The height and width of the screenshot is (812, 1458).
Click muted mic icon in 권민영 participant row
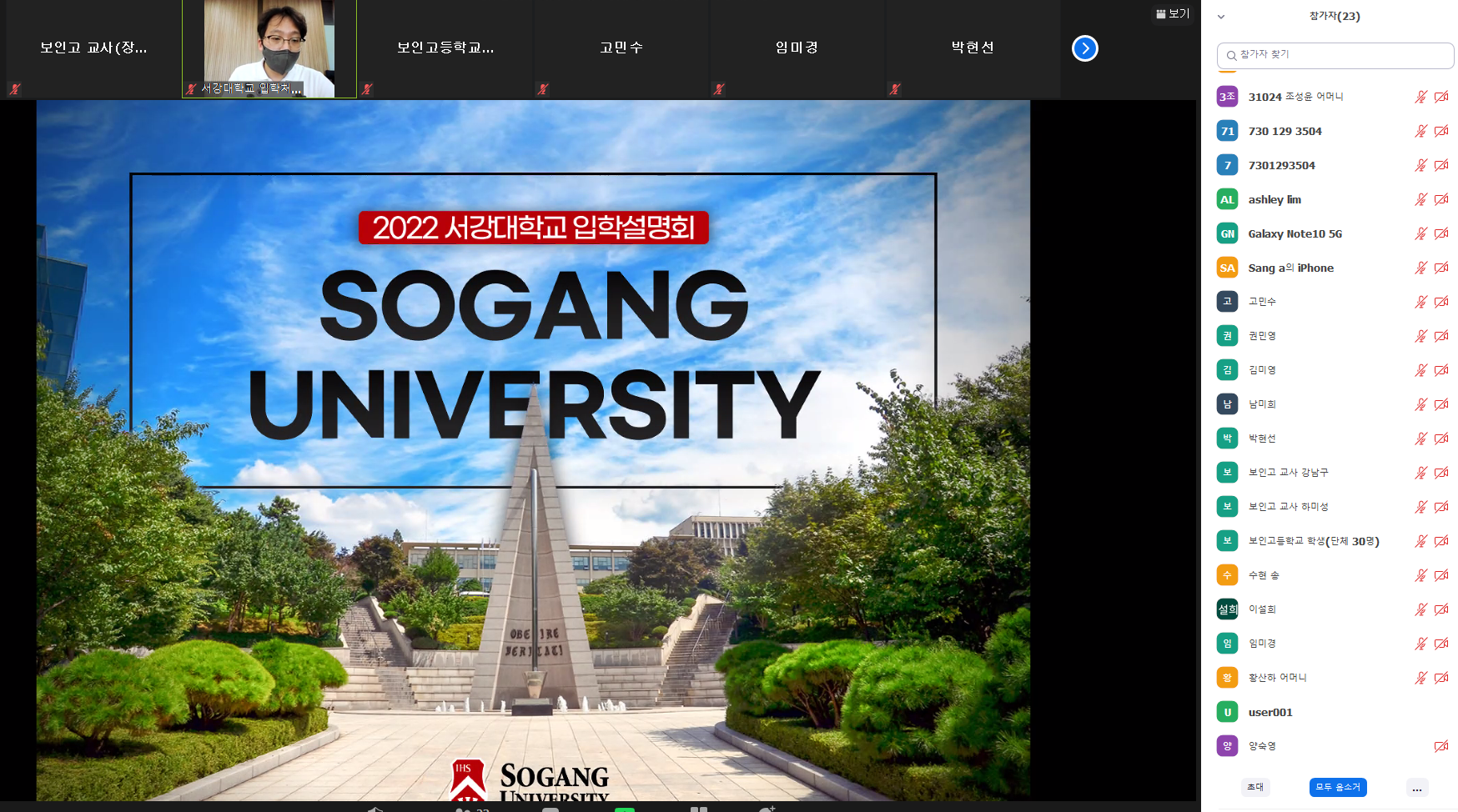pos(1420,336)
